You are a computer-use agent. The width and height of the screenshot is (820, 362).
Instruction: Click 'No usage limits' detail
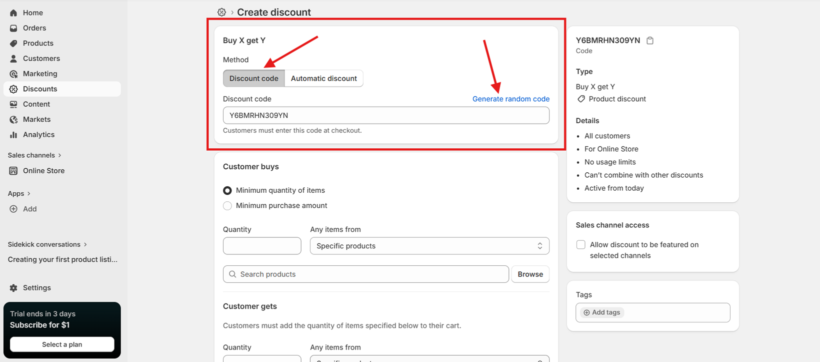610,162
